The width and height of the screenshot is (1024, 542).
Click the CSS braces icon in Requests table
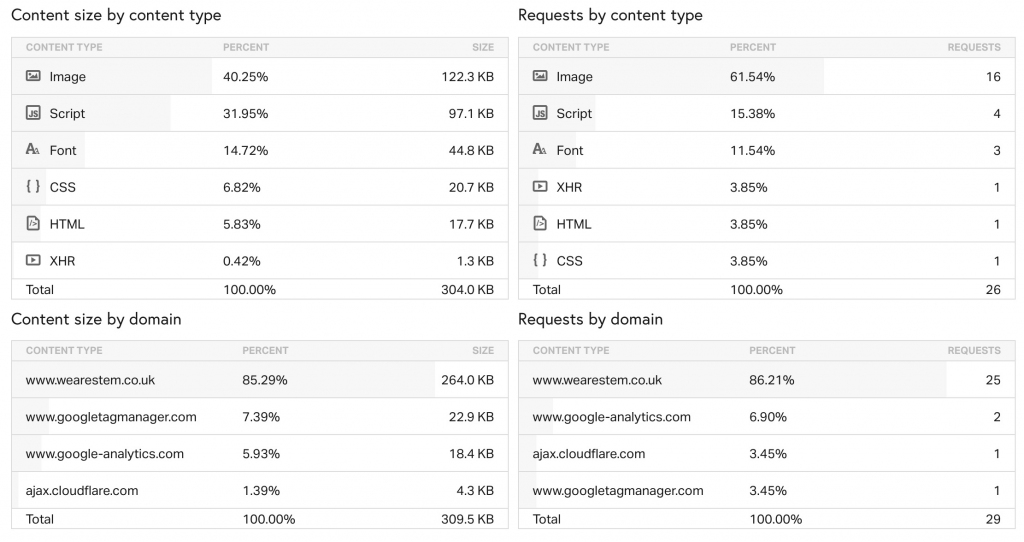pos(539,260)
